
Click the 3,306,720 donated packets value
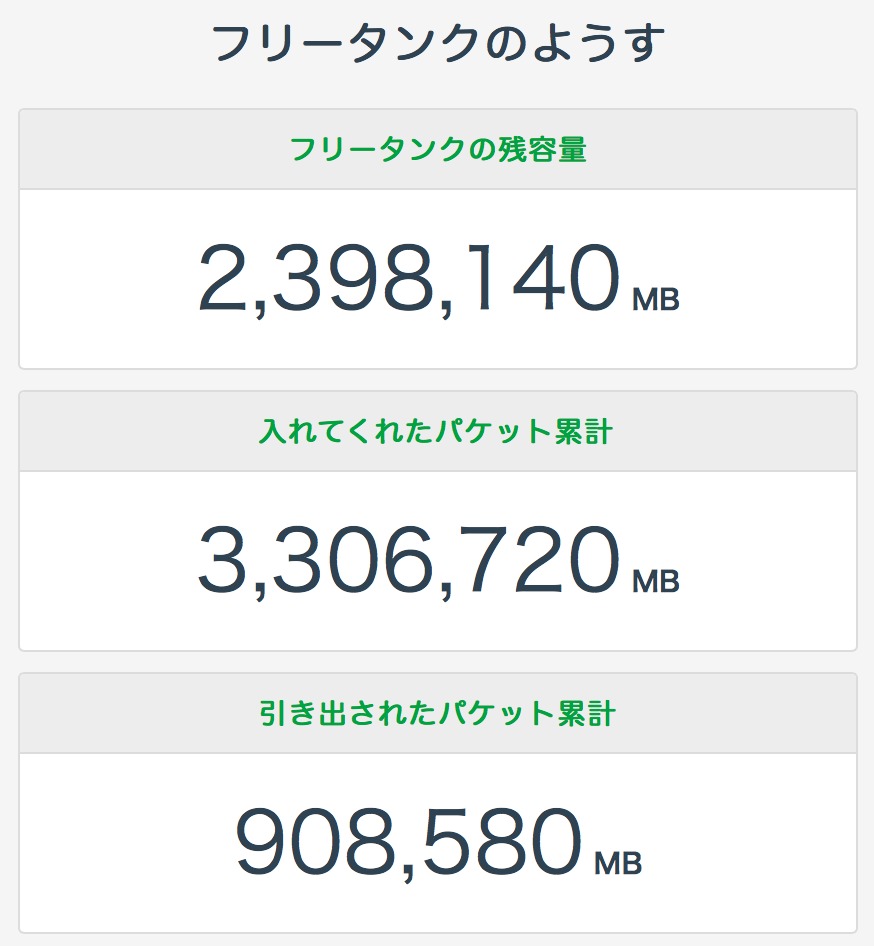408,561
